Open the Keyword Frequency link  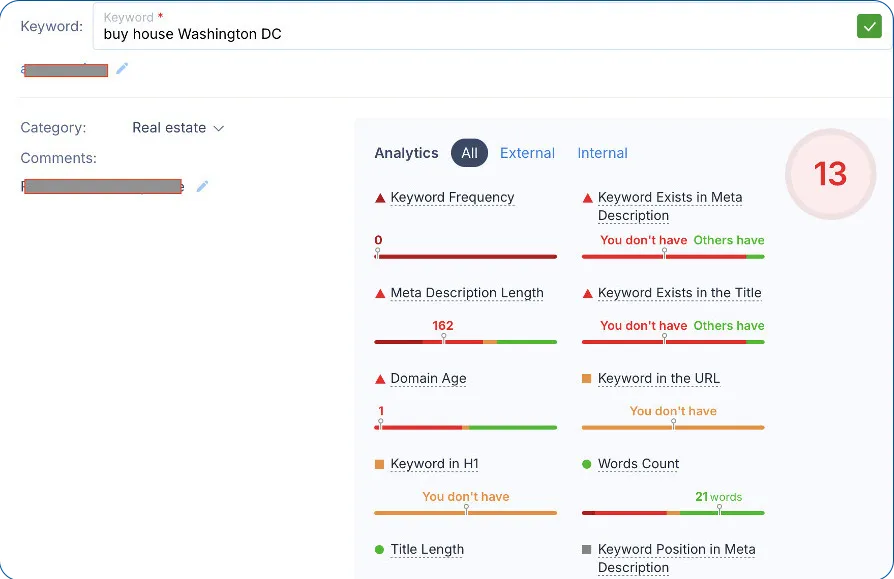coord(450,197)
